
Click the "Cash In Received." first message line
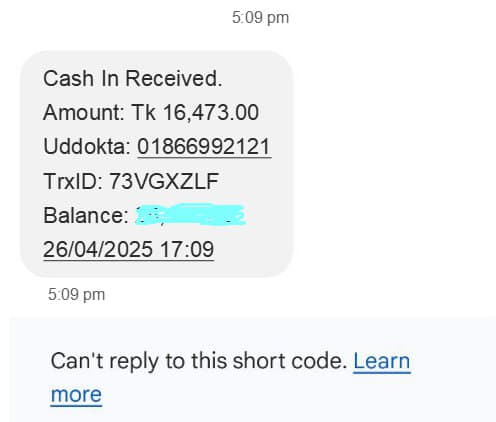(x=133, y=78)
